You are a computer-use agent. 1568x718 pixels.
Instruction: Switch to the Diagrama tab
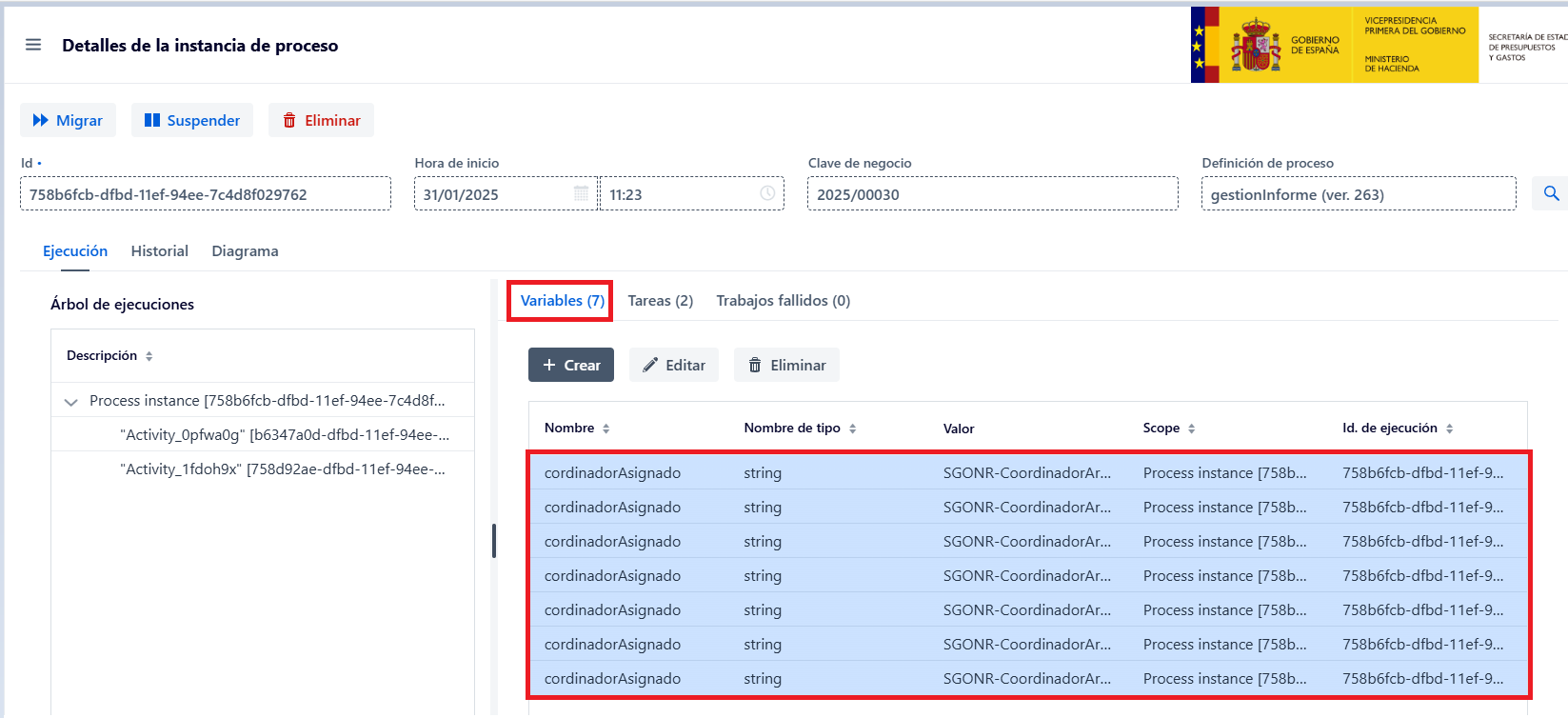245,250
